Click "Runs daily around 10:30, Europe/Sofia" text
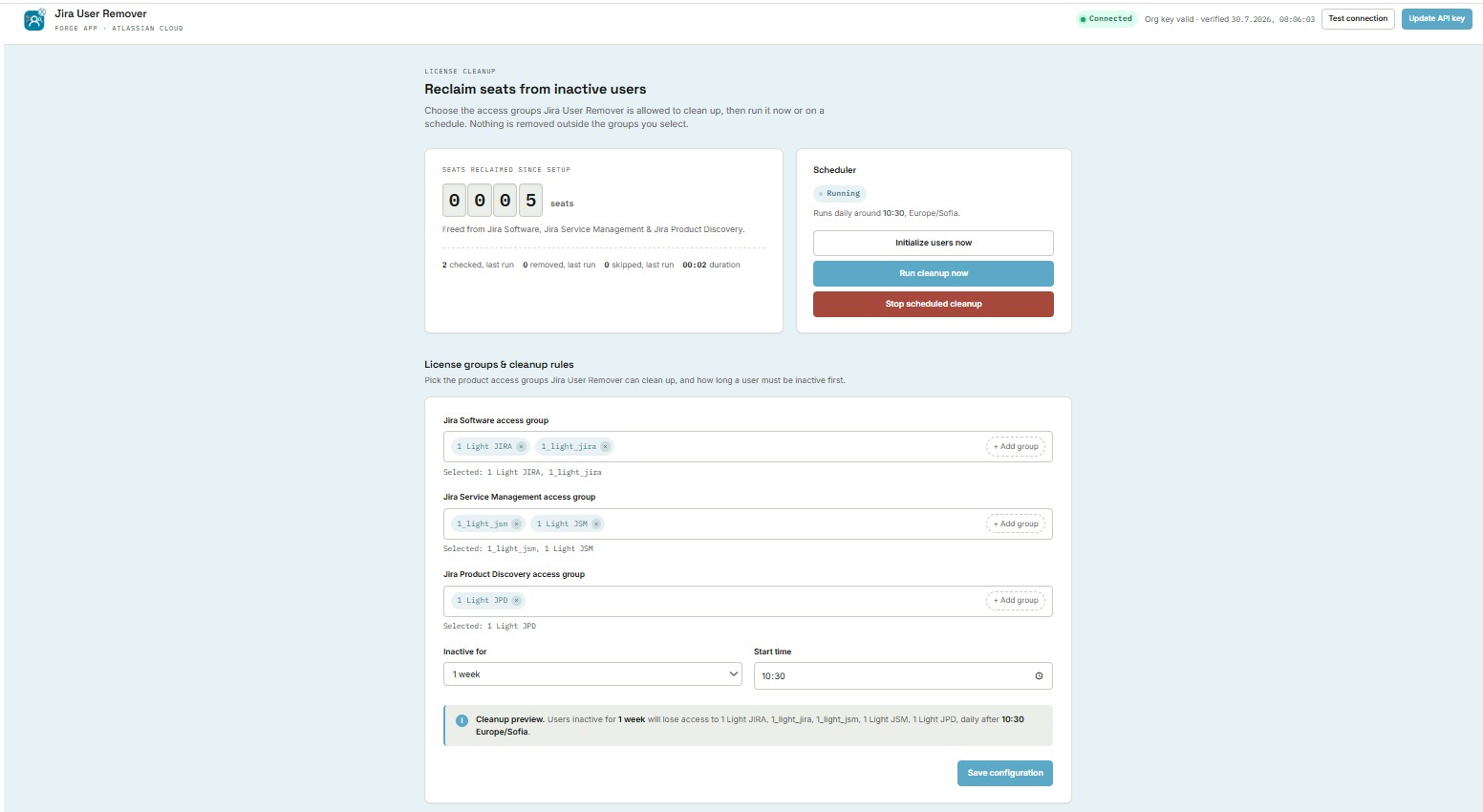 [x=887, y=213]
